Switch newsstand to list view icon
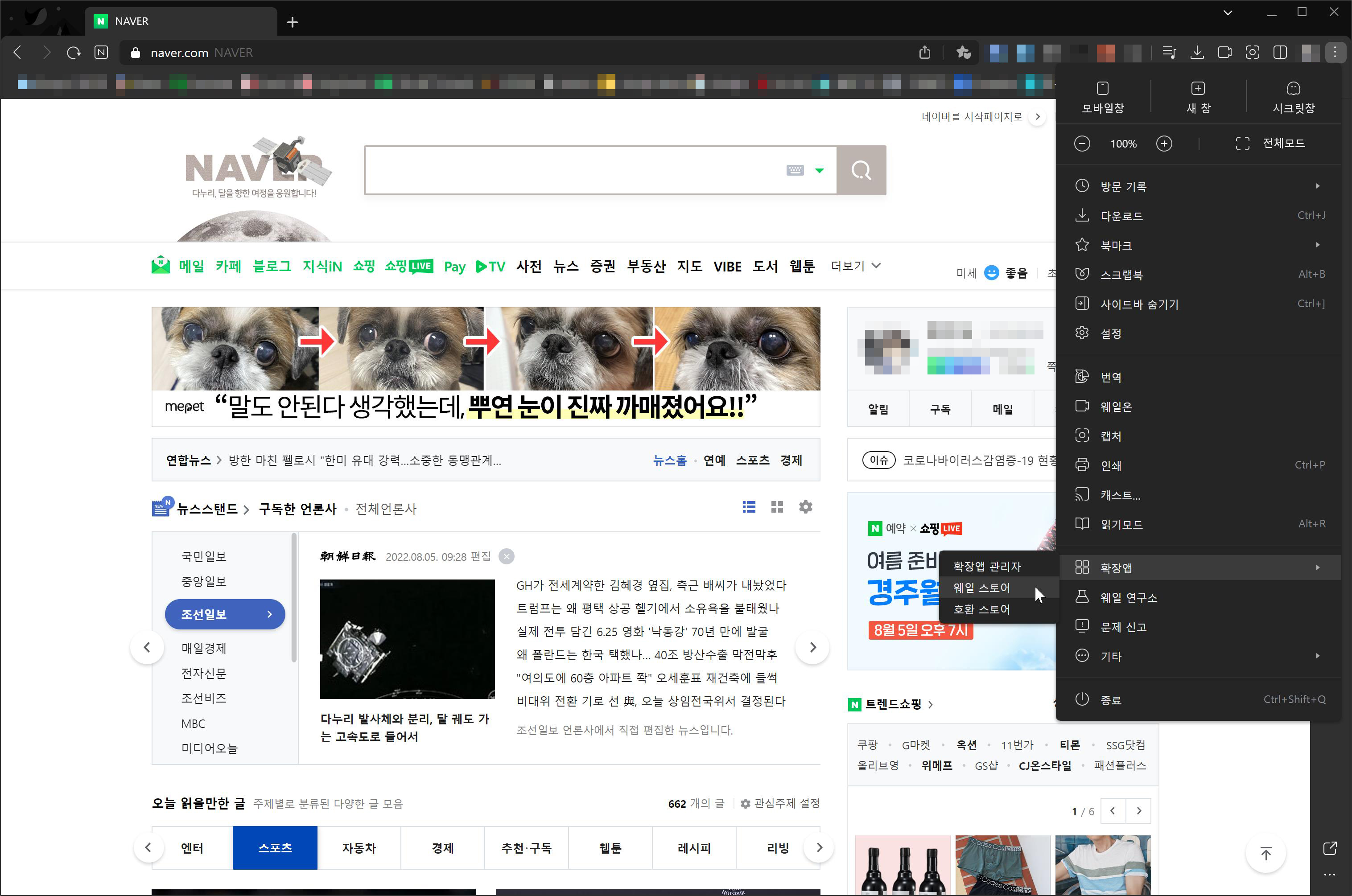The height and width of the screenshot is (896, 1352). 749,507
